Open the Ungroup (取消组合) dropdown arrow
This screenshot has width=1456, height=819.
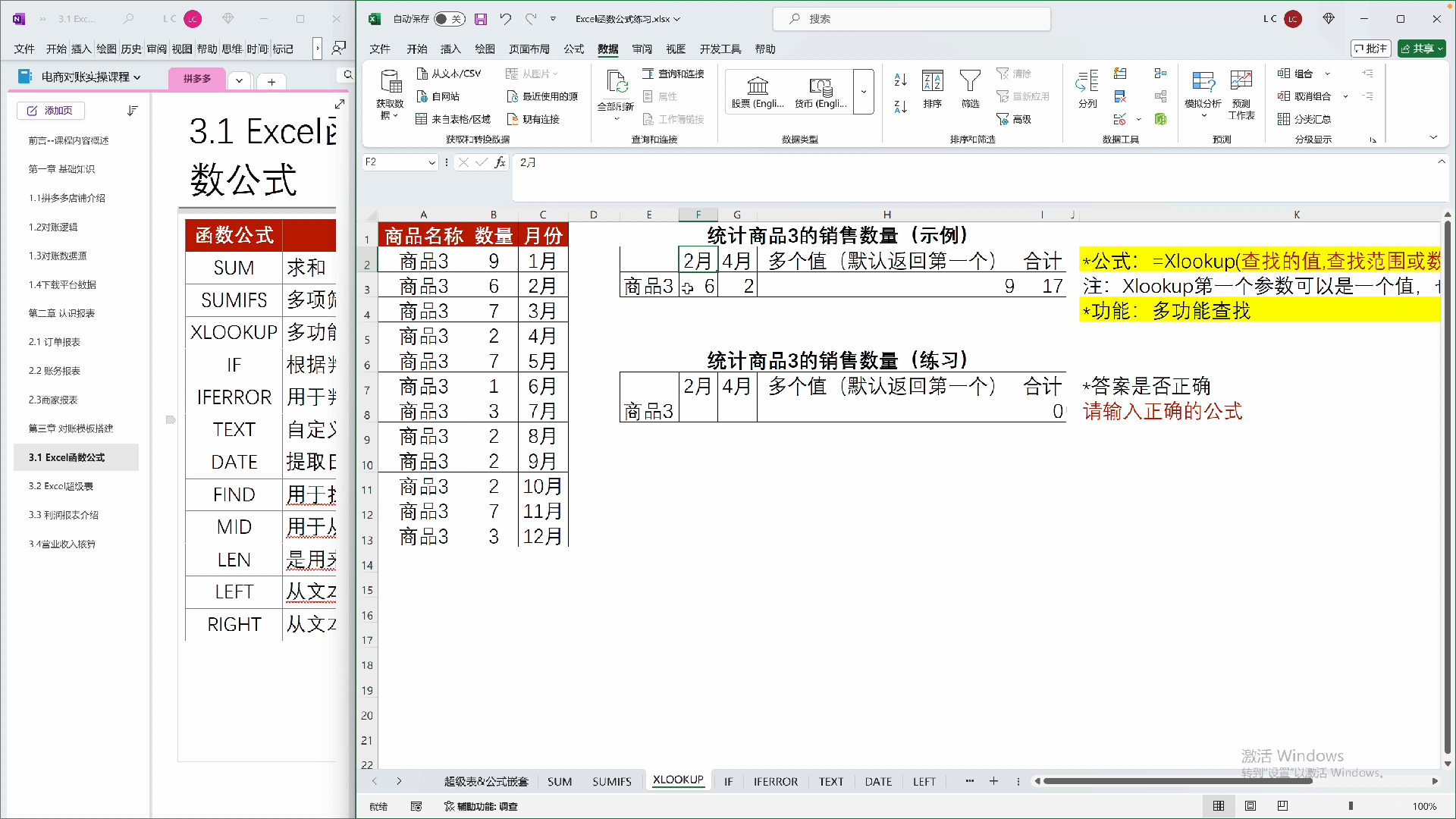click(1345, 96)
